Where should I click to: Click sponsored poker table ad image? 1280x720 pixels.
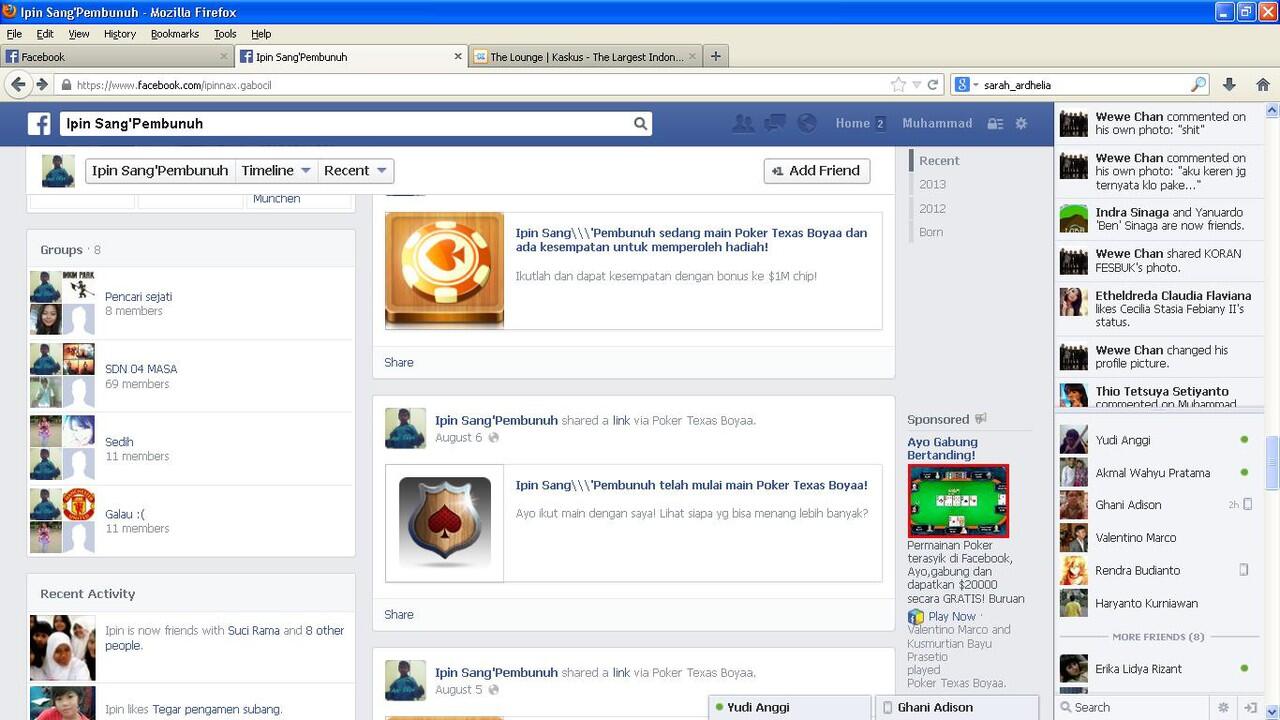pyautogui.click(x=958, y=501)
